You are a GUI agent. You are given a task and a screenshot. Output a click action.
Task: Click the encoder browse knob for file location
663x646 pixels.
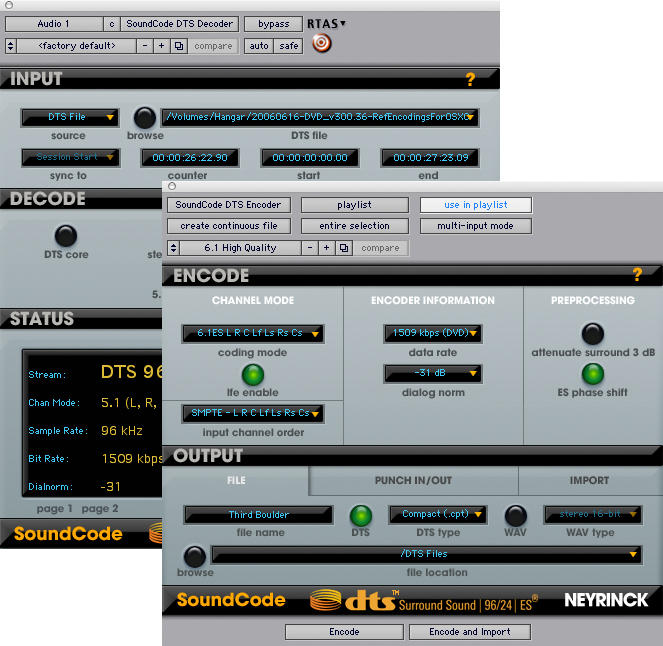point(195,556)
